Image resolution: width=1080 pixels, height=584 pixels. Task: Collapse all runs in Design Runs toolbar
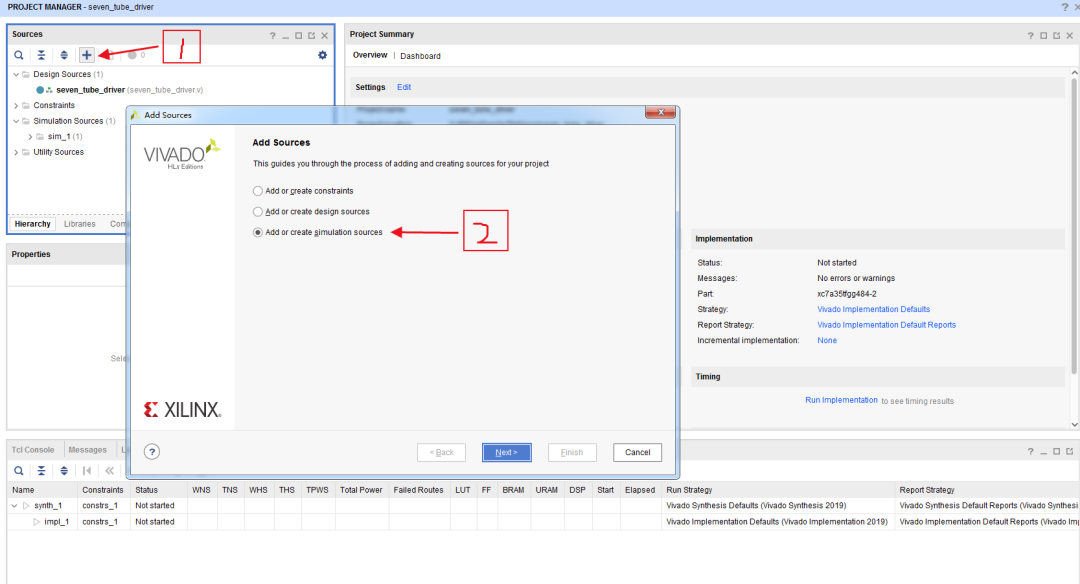point(41,471)
